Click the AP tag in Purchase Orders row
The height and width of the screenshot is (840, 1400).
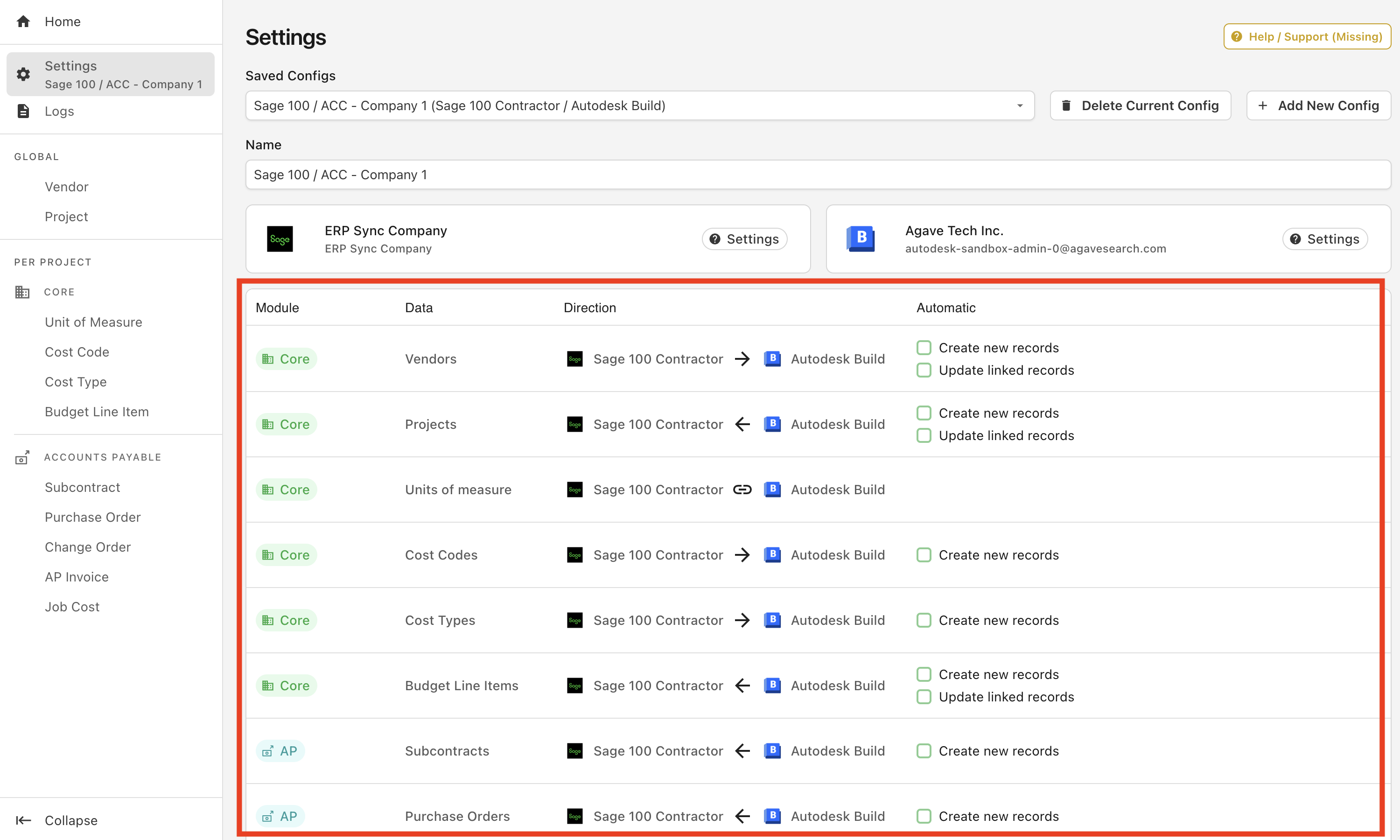coord(280,816)
